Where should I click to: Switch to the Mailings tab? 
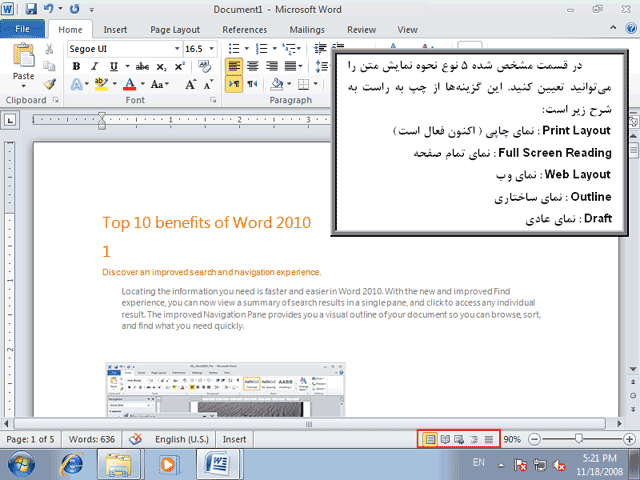click(x=307, y=29)
